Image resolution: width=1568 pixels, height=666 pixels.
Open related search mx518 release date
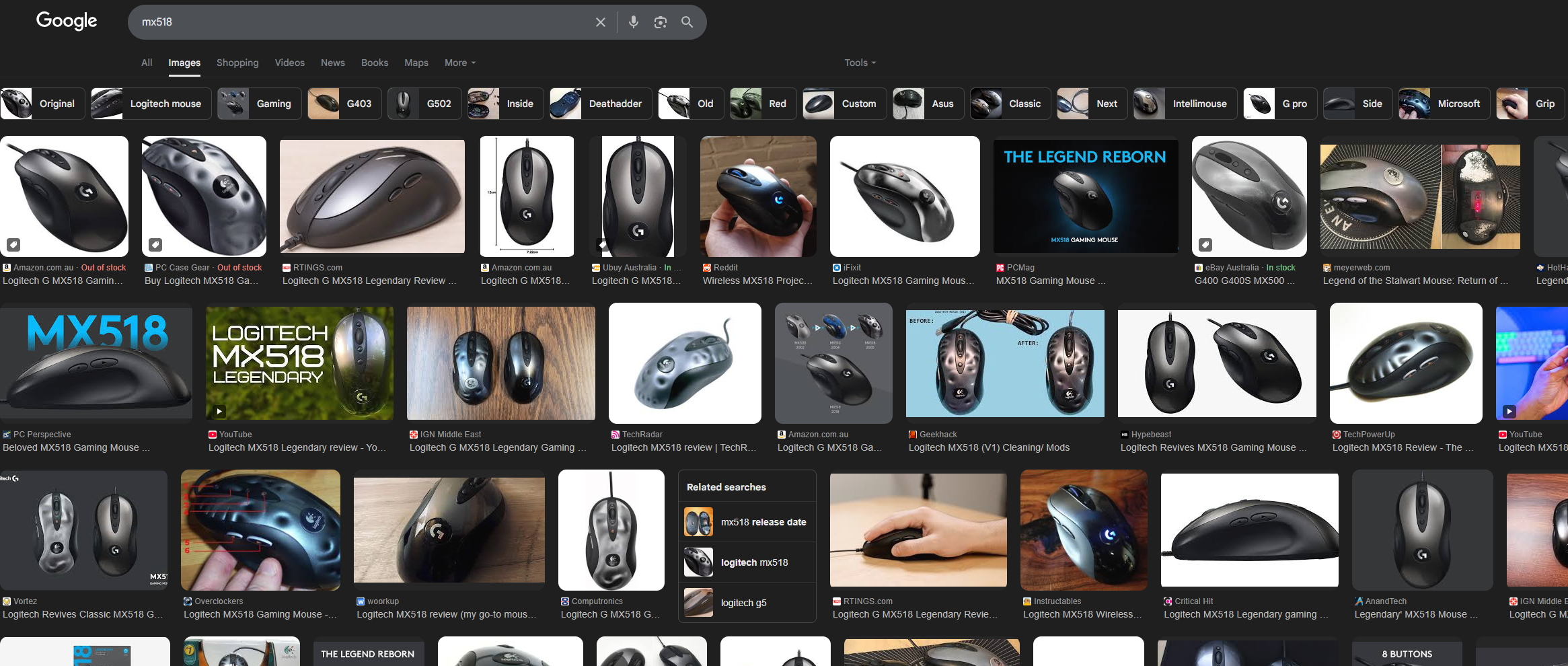pyautogui.click(x=747, y=522)
